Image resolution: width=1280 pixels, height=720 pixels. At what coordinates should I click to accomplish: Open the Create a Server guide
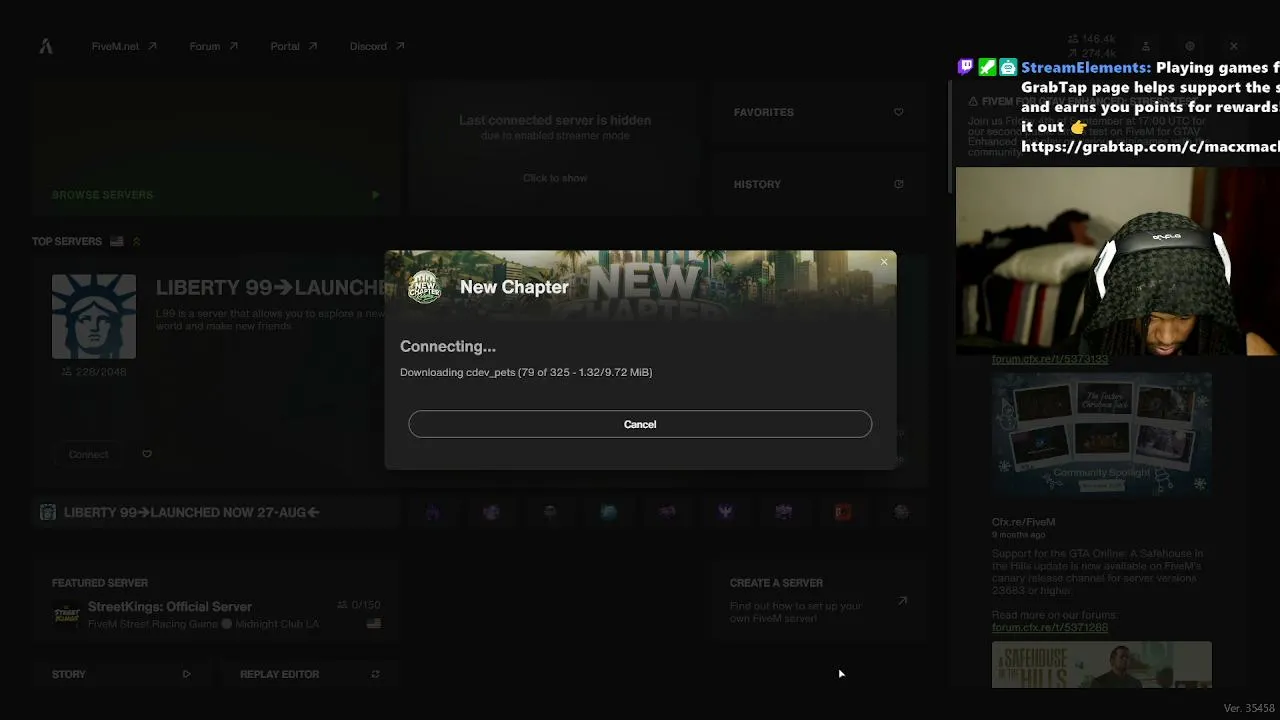point(818,601)
